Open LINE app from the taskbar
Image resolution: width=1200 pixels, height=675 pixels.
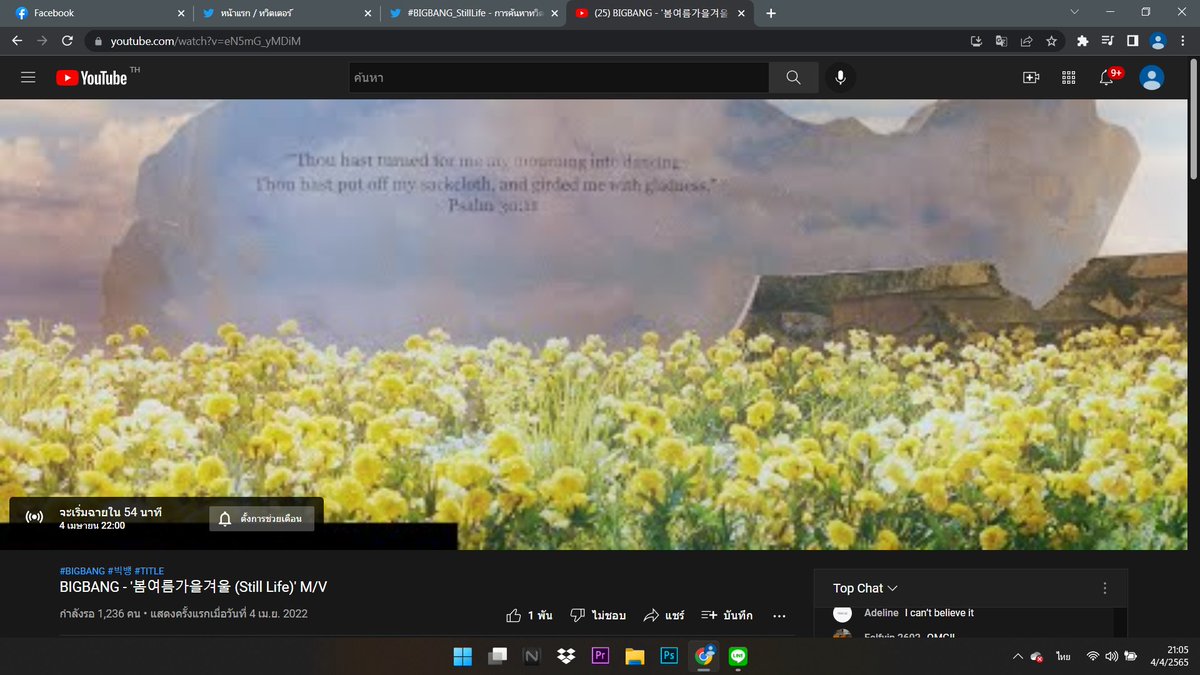[x=739, y=656]
